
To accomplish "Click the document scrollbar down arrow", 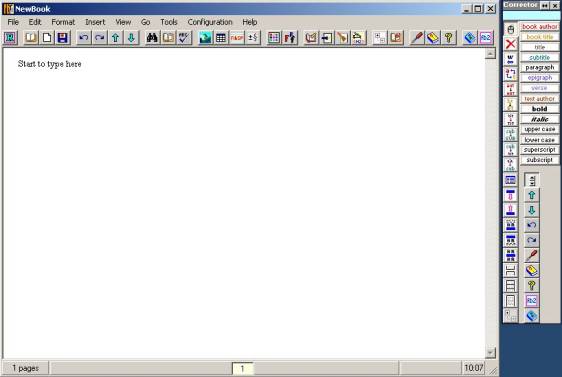I will pos(490,352).
